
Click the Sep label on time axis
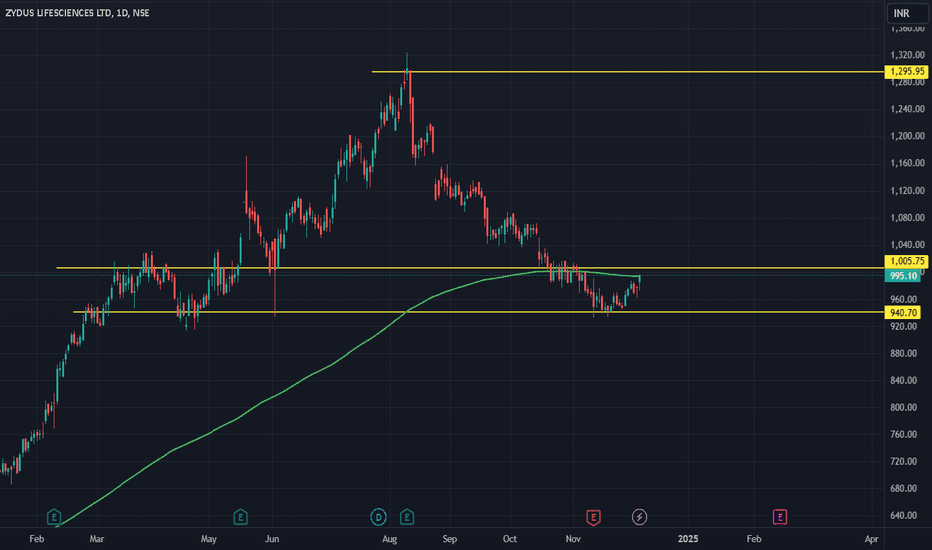[449, 539]
